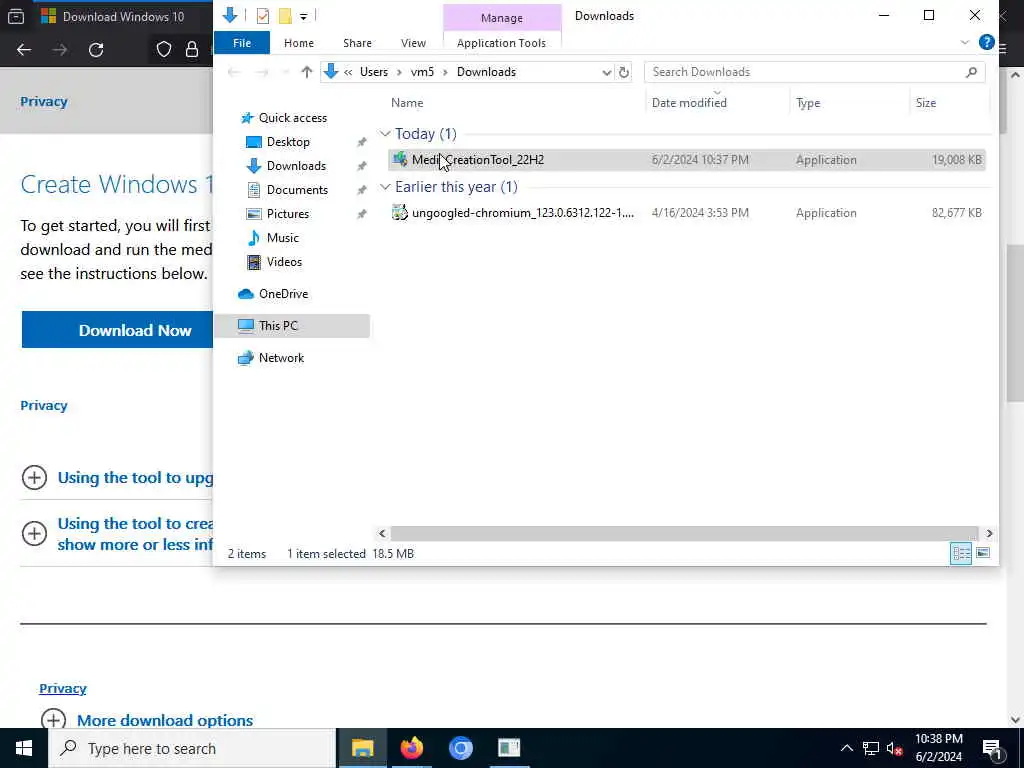Click the browser back arrow
The width and height of the screenshot is (1024, 768).
tap(24, 50)
